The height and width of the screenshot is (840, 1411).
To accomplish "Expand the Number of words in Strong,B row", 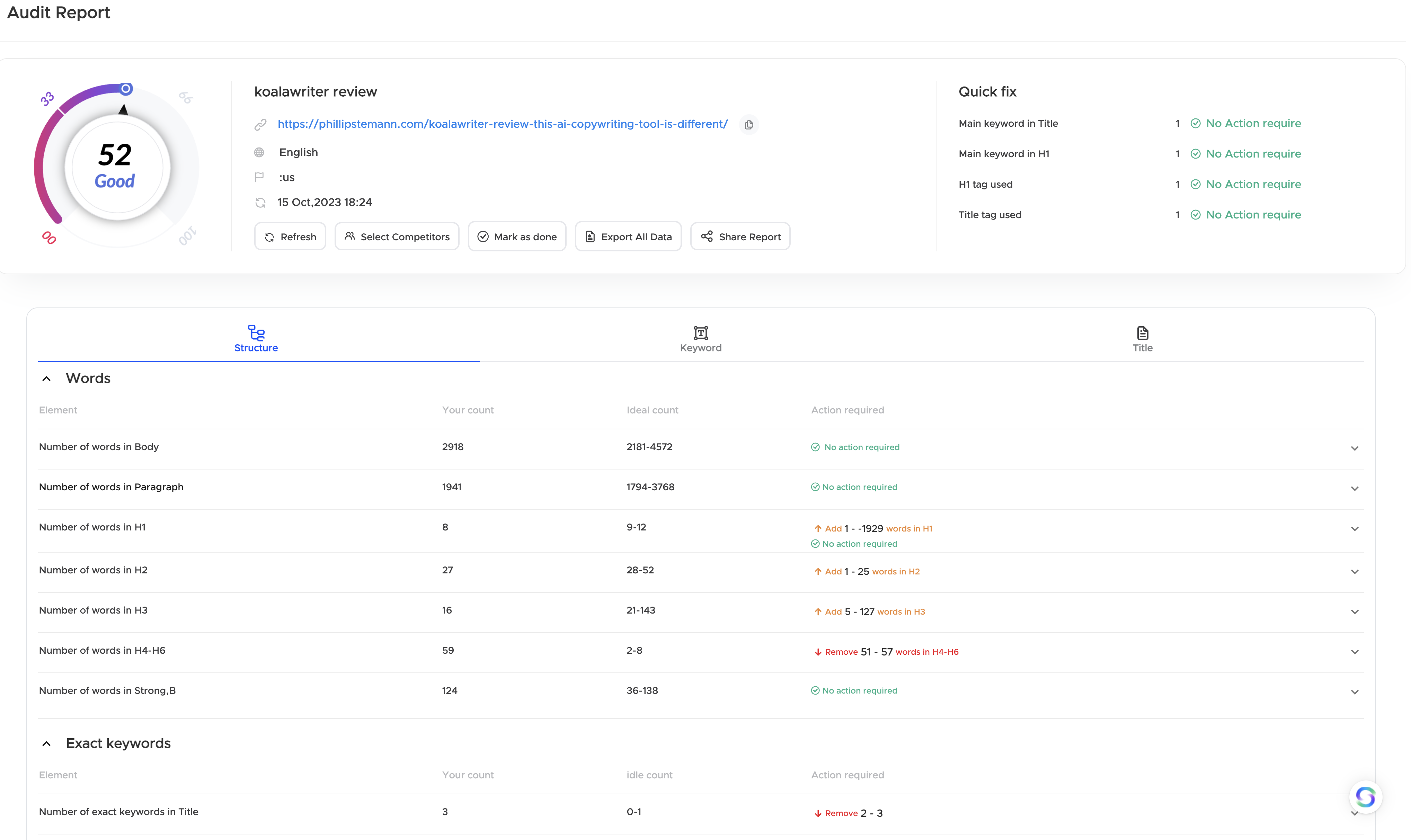I will point(1355,692).
